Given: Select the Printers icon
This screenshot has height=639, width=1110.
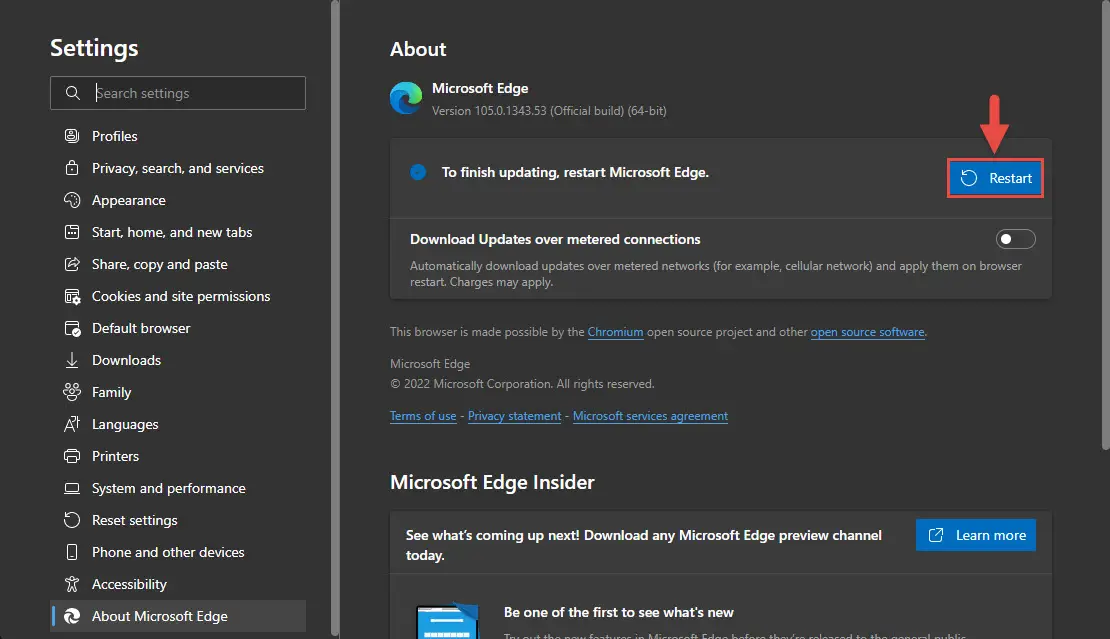Looking at the screenshot, I should click(x=71, y=456).
